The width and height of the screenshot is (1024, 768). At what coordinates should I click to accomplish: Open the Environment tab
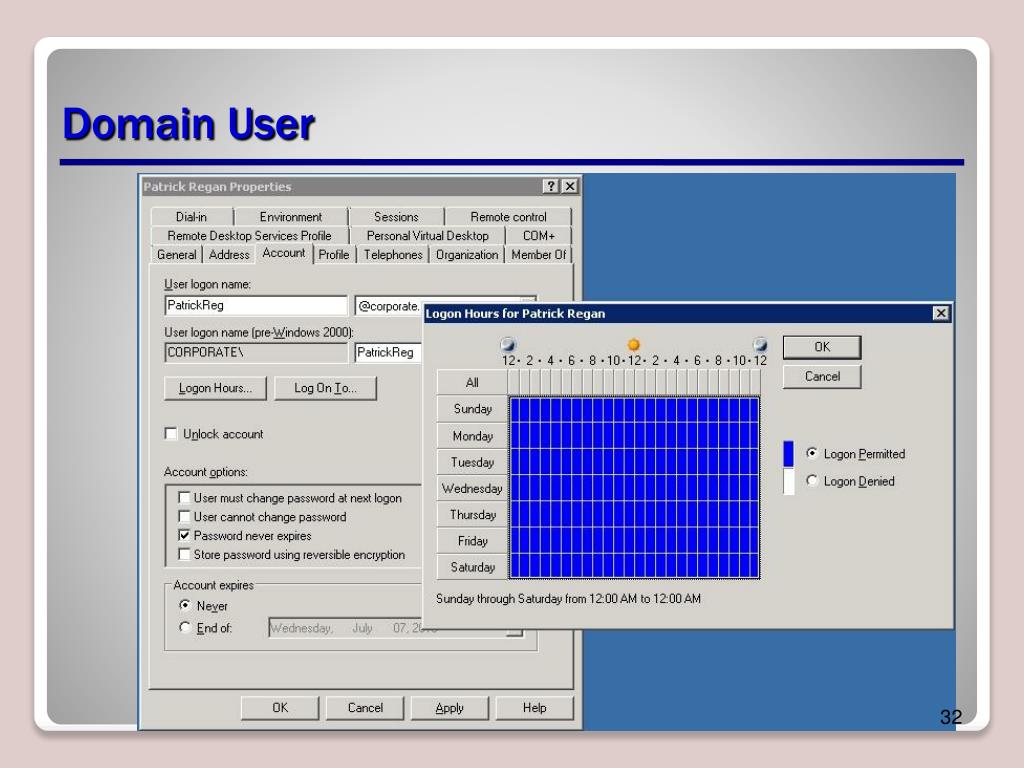coord(291,217)
